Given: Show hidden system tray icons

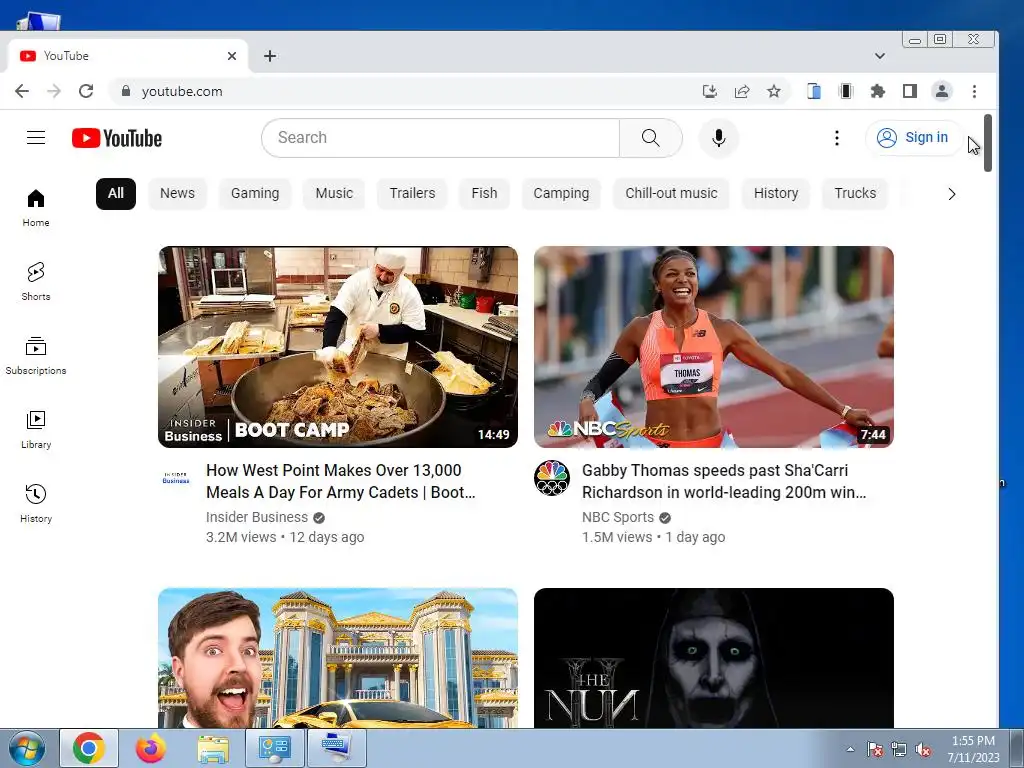Looking at the screenshot, I should (x=850, y=749).
